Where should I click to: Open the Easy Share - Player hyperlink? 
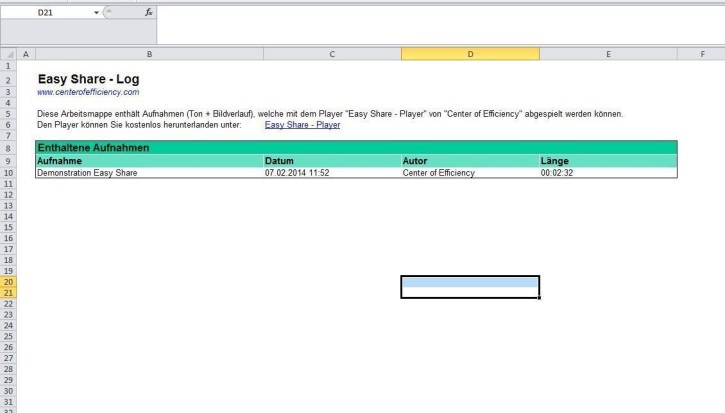302,125
